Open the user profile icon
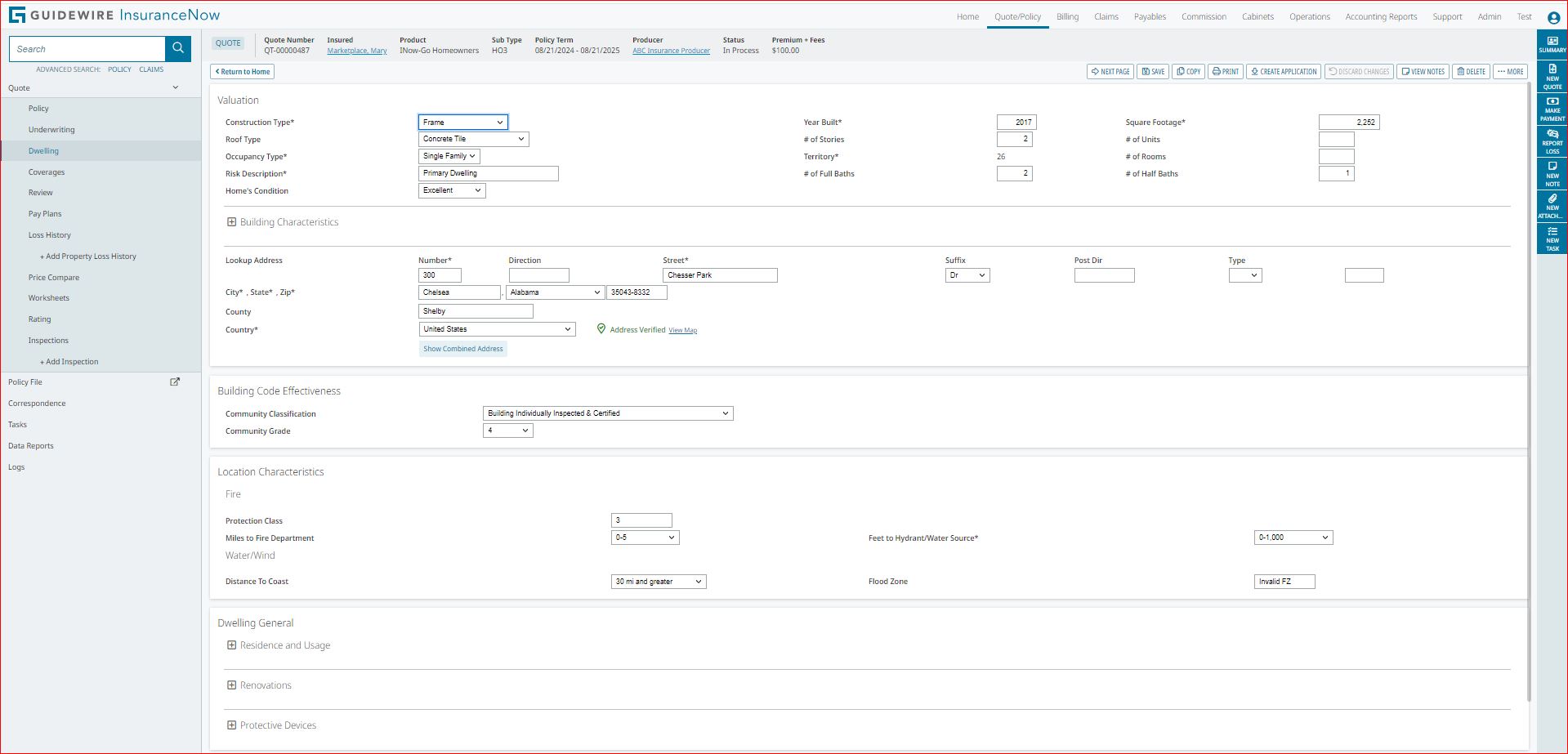This screenshot has width=1568, height=754. click(x=1552, y=17)
